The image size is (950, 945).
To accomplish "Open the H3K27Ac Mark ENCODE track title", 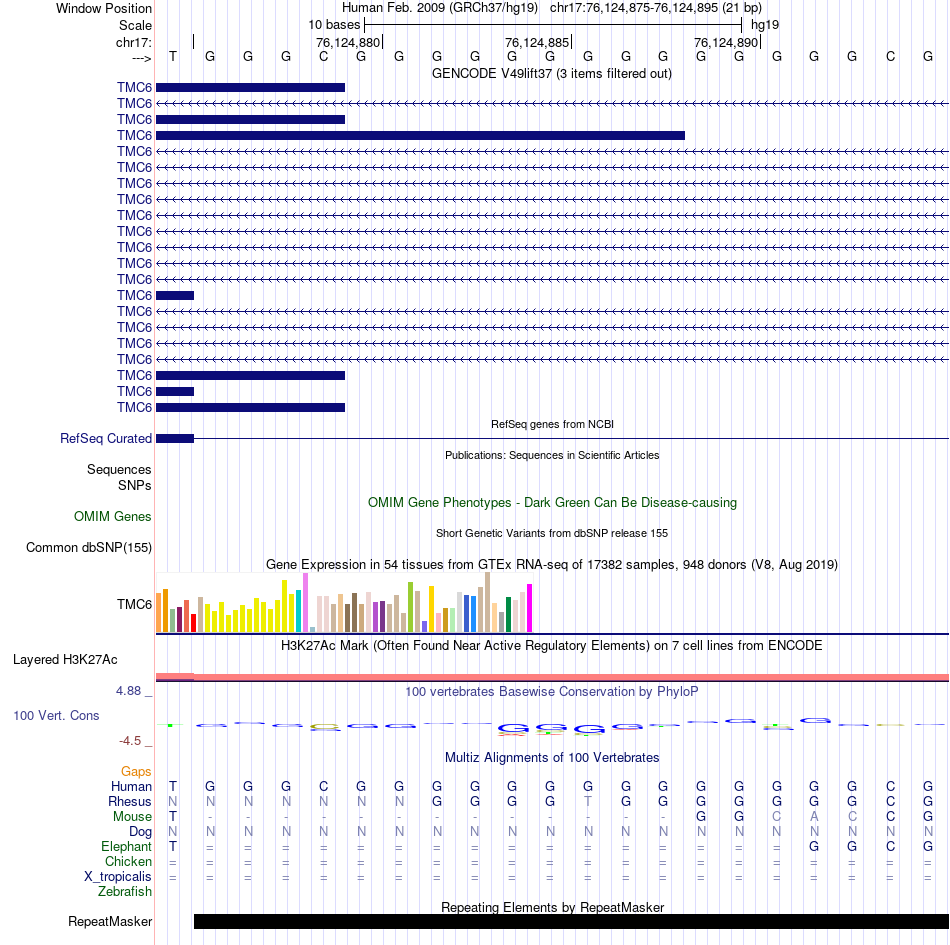I will point(551,646).
